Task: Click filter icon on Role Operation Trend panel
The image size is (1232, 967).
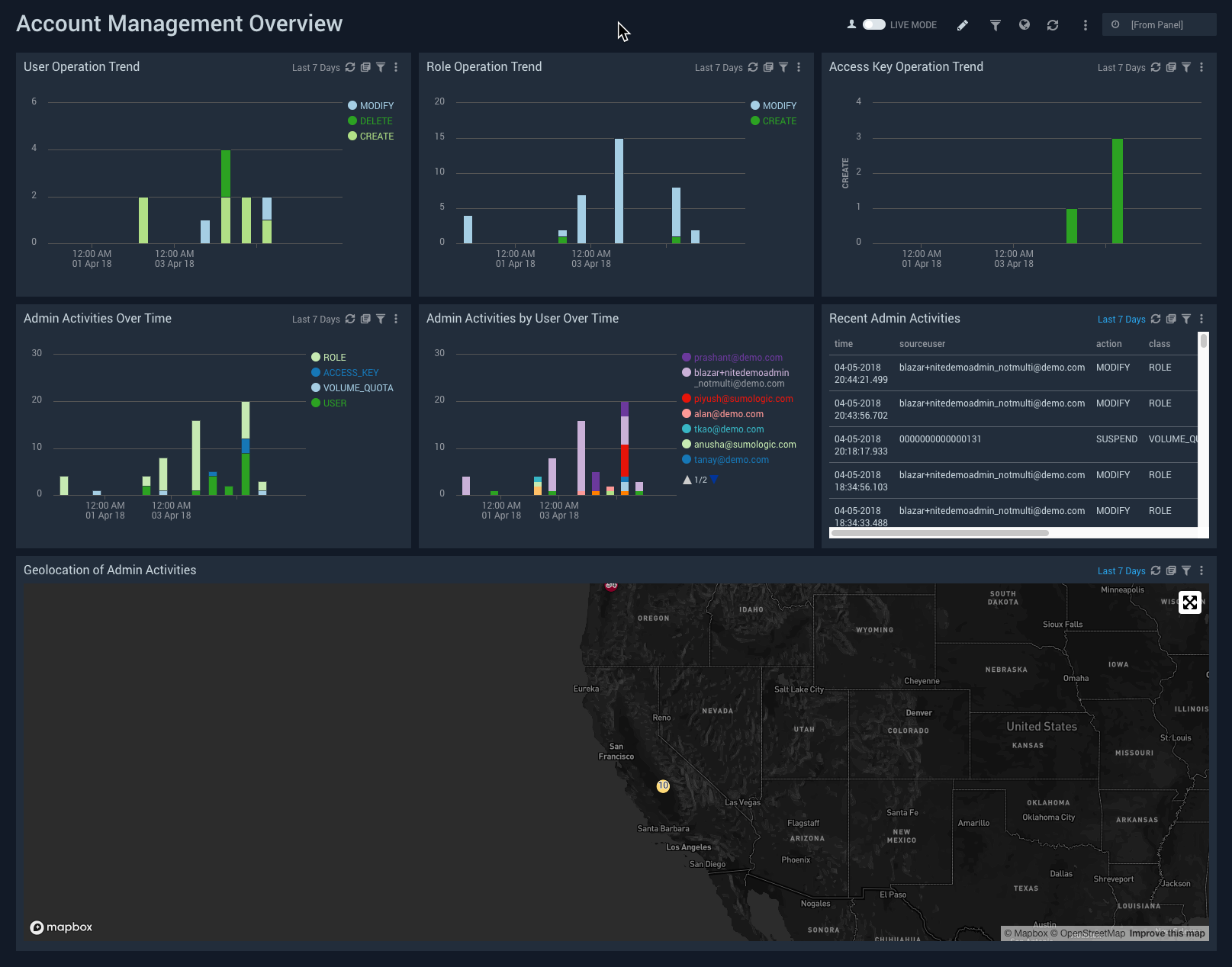Action: [783, 67]
